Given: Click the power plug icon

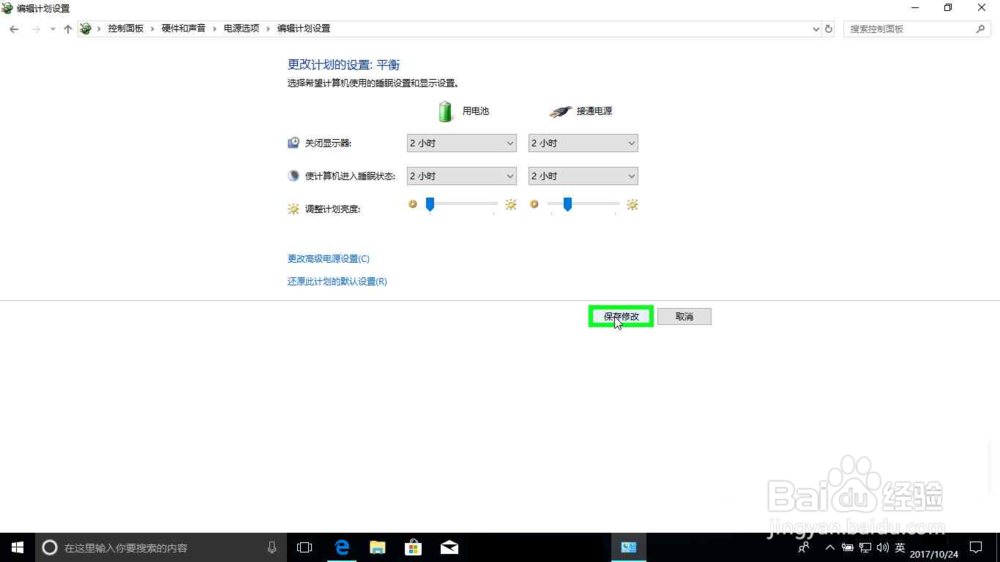Looking at the screenshot, I should point(560,112).
